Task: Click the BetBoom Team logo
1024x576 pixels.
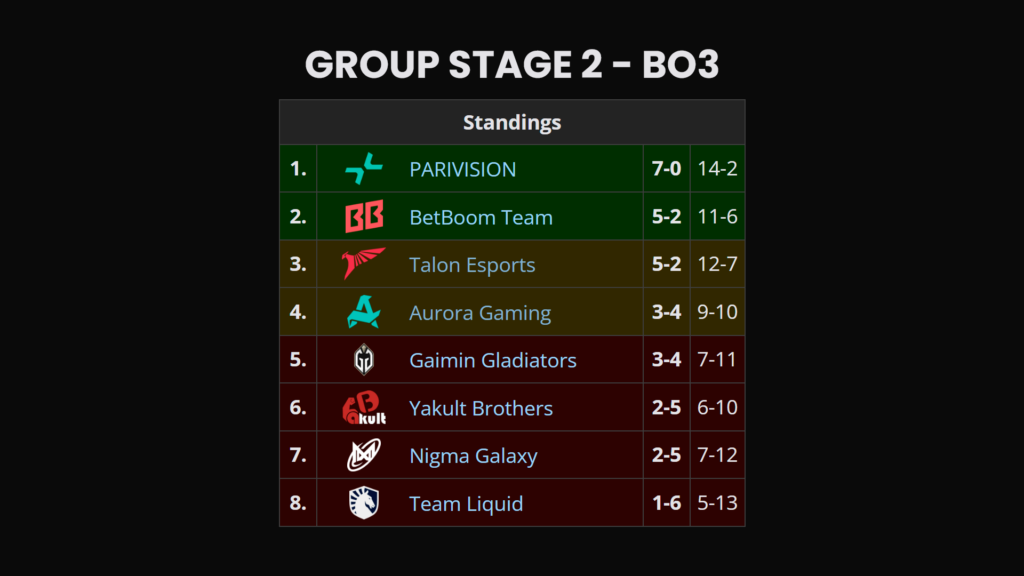Action: [364, 217]
